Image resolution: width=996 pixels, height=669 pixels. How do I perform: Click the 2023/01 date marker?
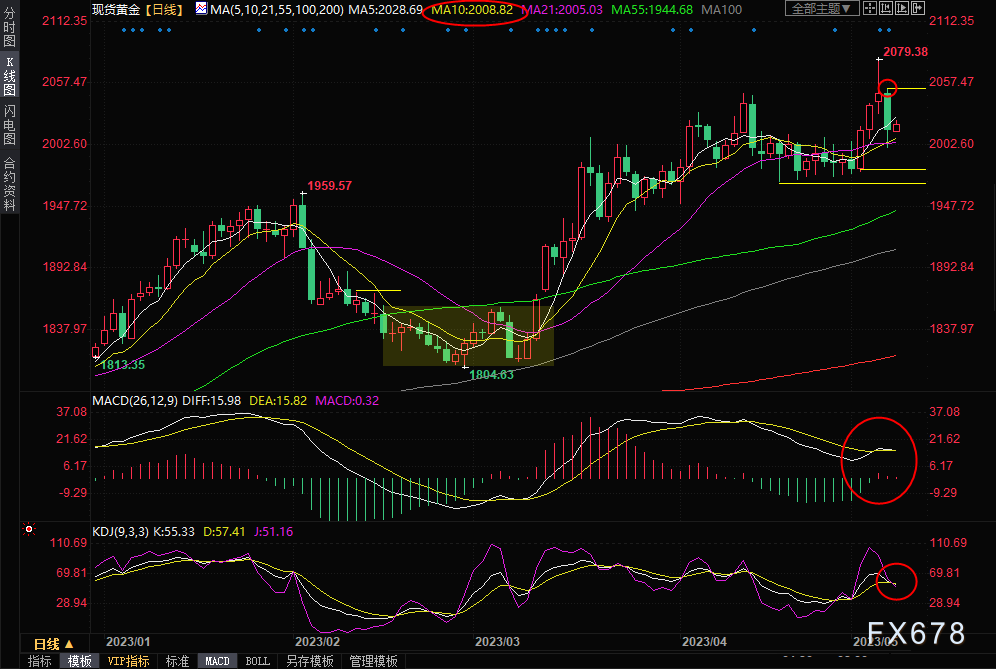coord(128,642)
